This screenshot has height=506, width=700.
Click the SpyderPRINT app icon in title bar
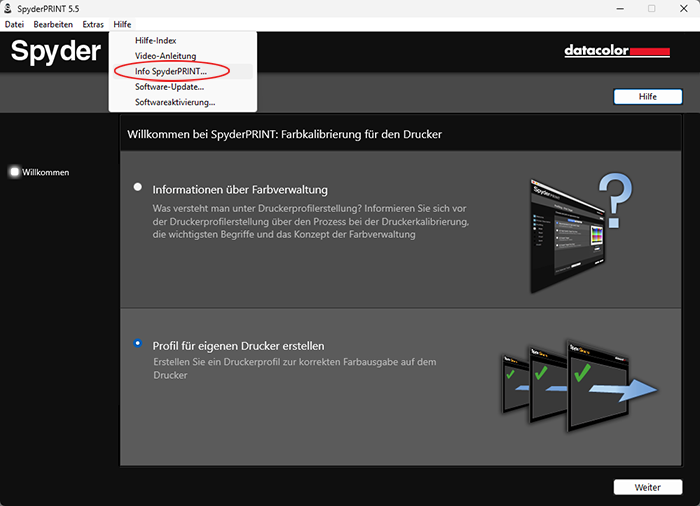pyautogui.click(x=10, y=8)
